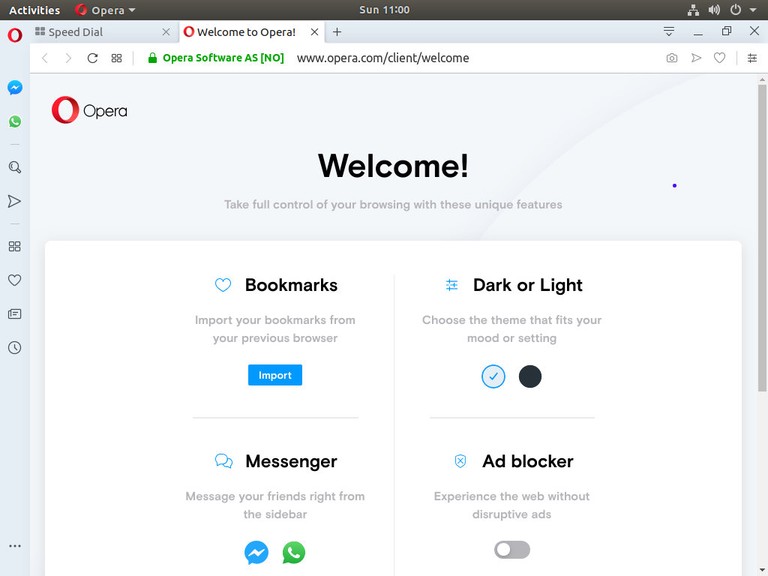
Task: Take a snapshot with camera icon
Action: [672, 58]
